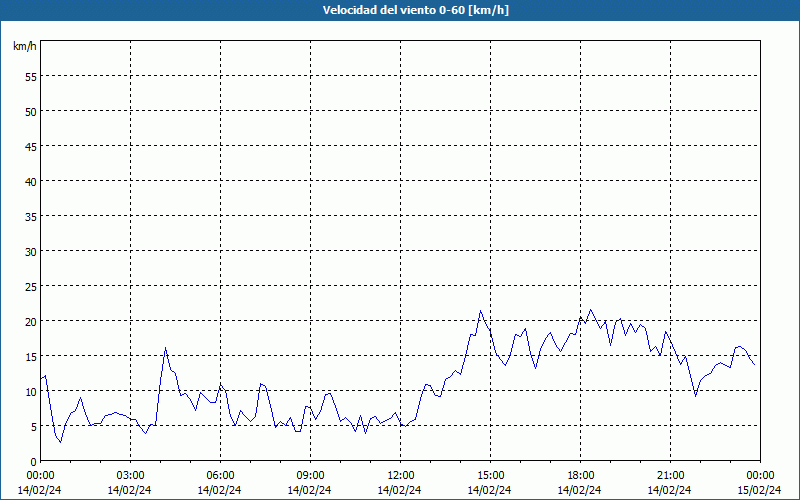Click the '35' y-axis label
800x500 pixels.
click(x=31, y=216)
